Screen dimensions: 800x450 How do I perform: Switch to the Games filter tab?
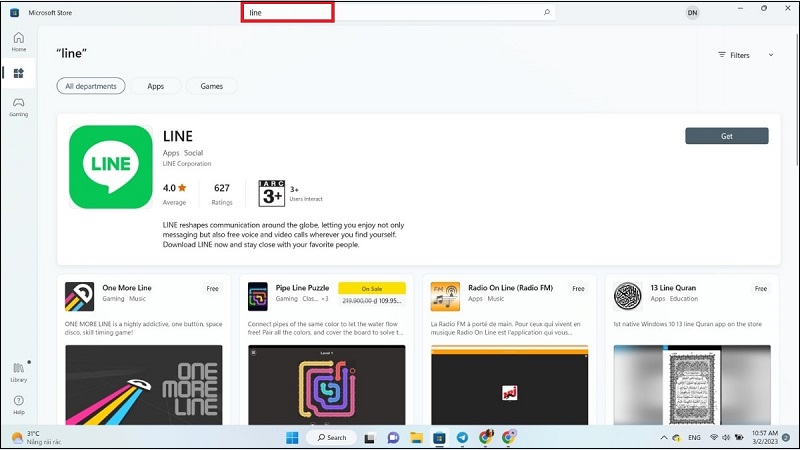211,86
